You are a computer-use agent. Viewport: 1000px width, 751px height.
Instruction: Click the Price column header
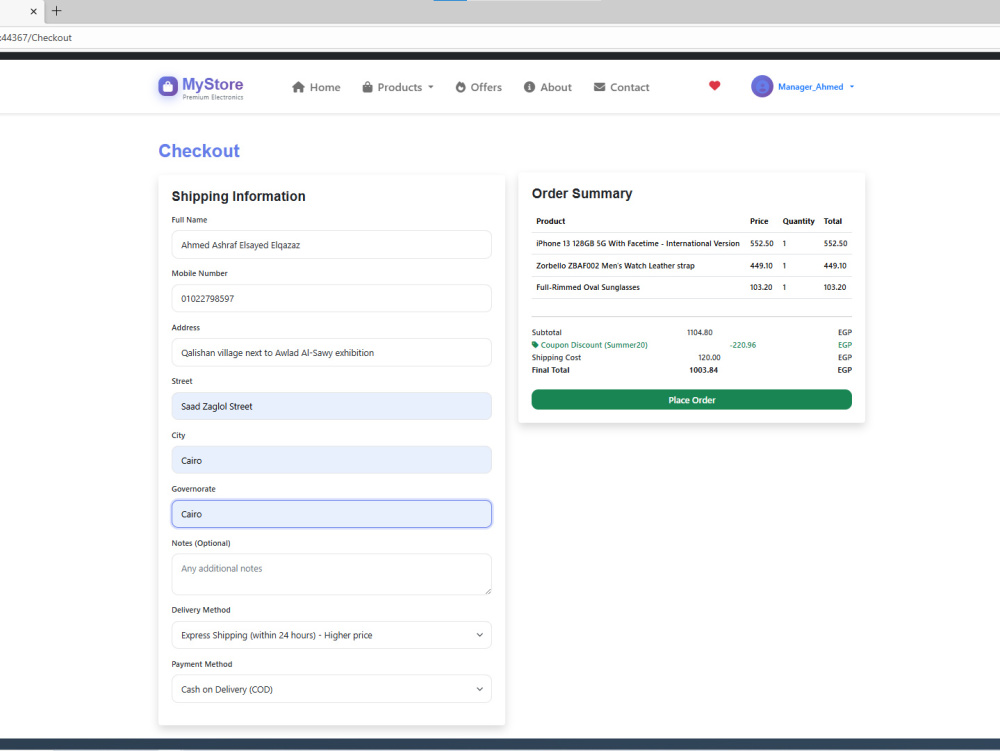pyautogui.click(x=759, y=221)
